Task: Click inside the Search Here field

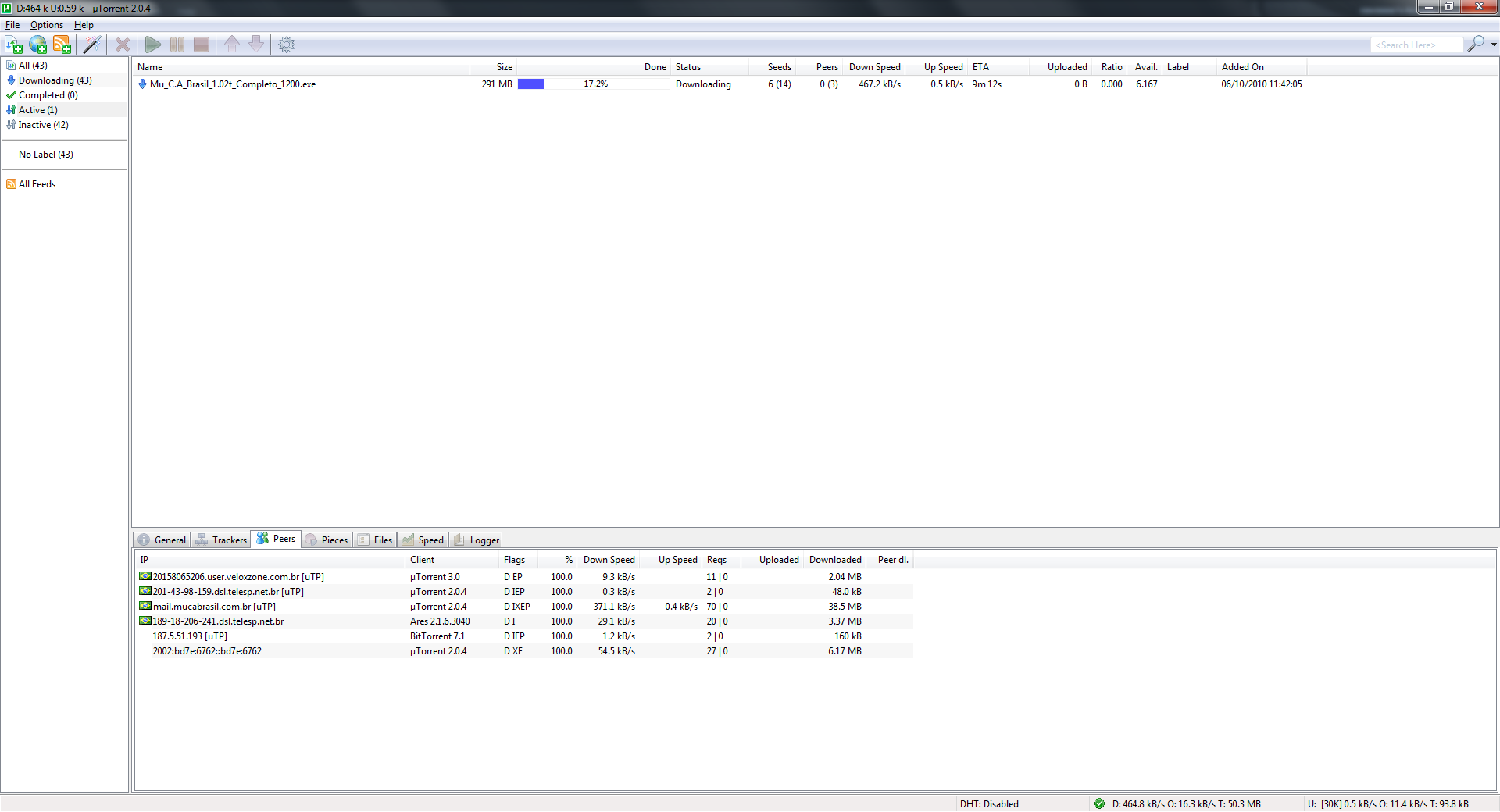Action: point(1415,45)
